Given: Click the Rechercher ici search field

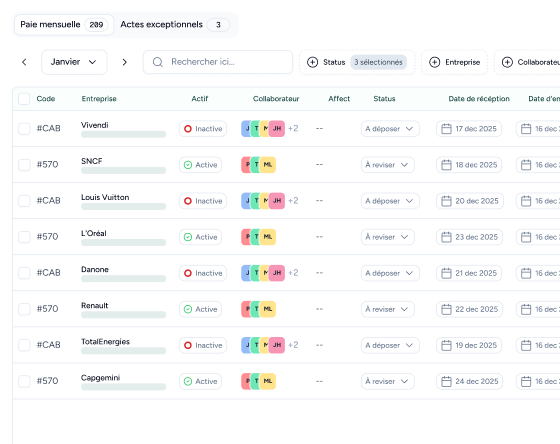Looking at the screenshot, I should tap(218, 62).
